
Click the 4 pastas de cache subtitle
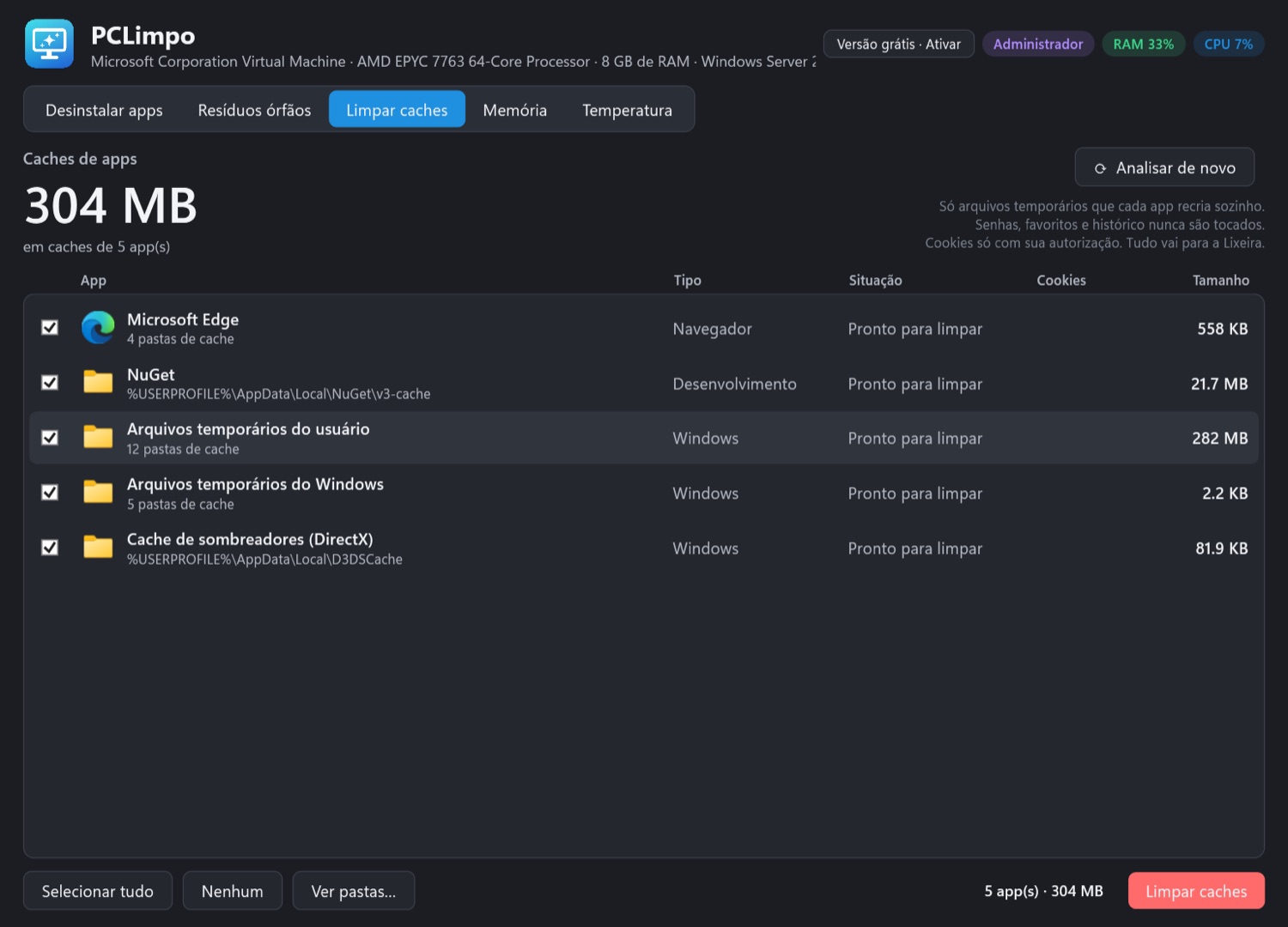click(180, 339)
